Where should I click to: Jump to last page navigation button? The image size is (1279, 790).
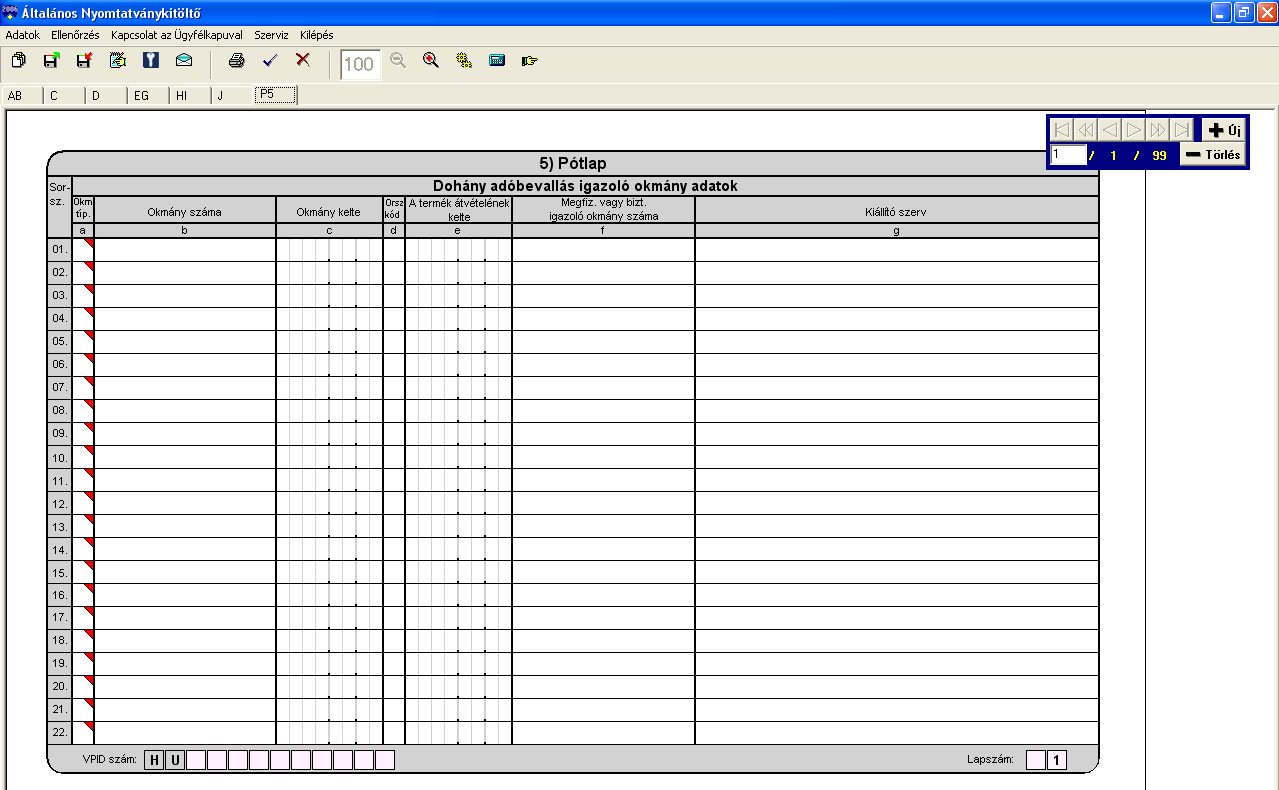click(1182, 130)
